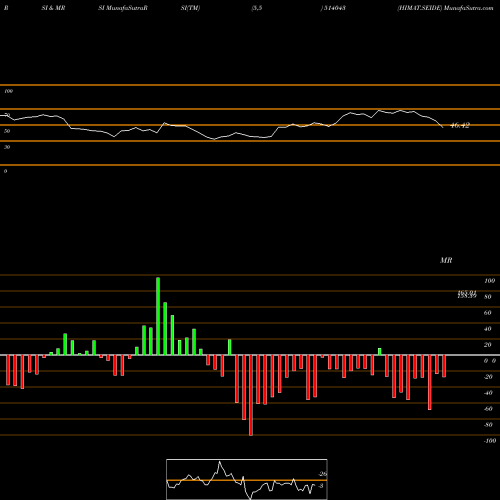Click the MR axis label -20
The image size is (500, 500).
click(488, 377)
